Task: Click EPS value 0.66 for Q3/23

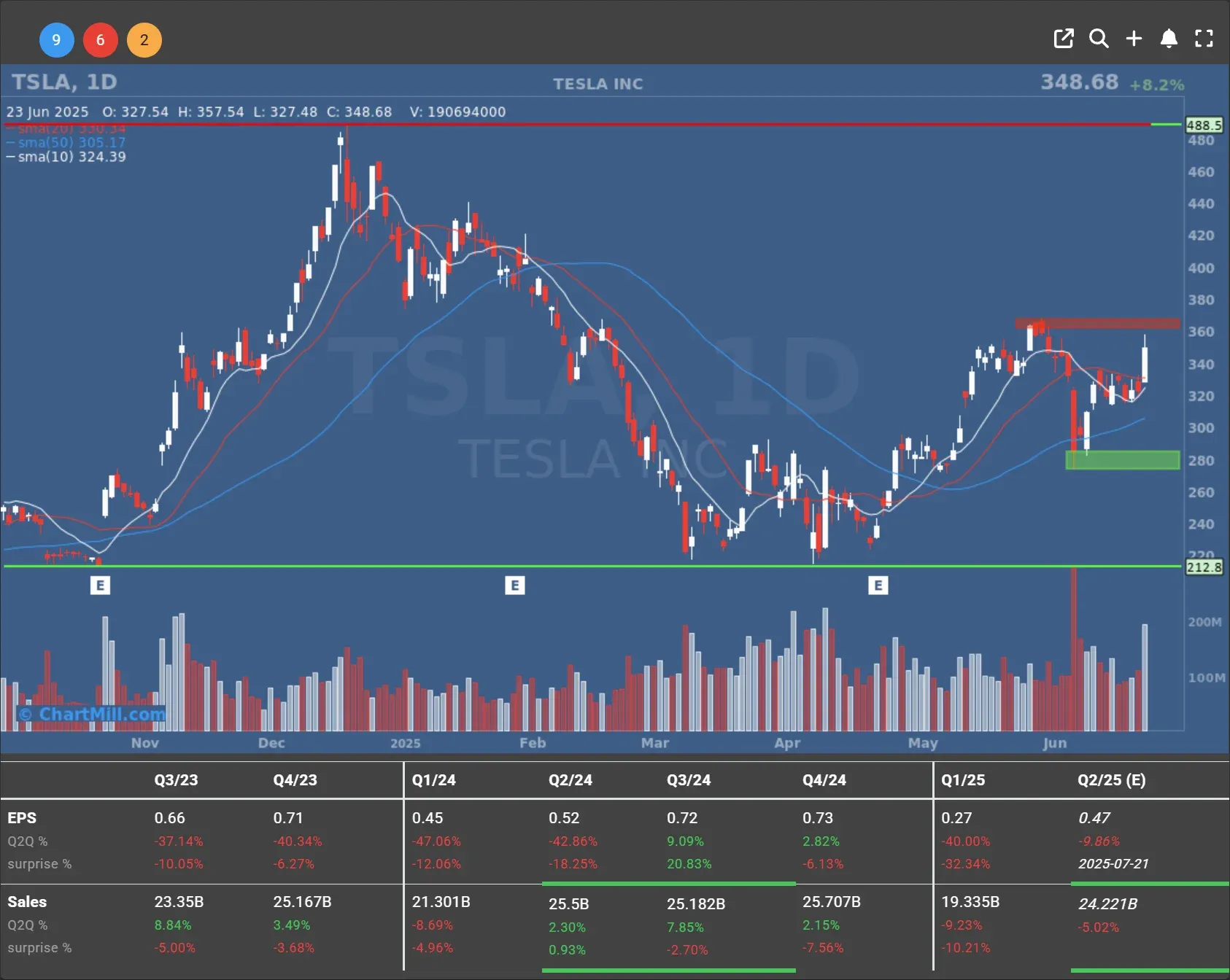Action: 169,818
